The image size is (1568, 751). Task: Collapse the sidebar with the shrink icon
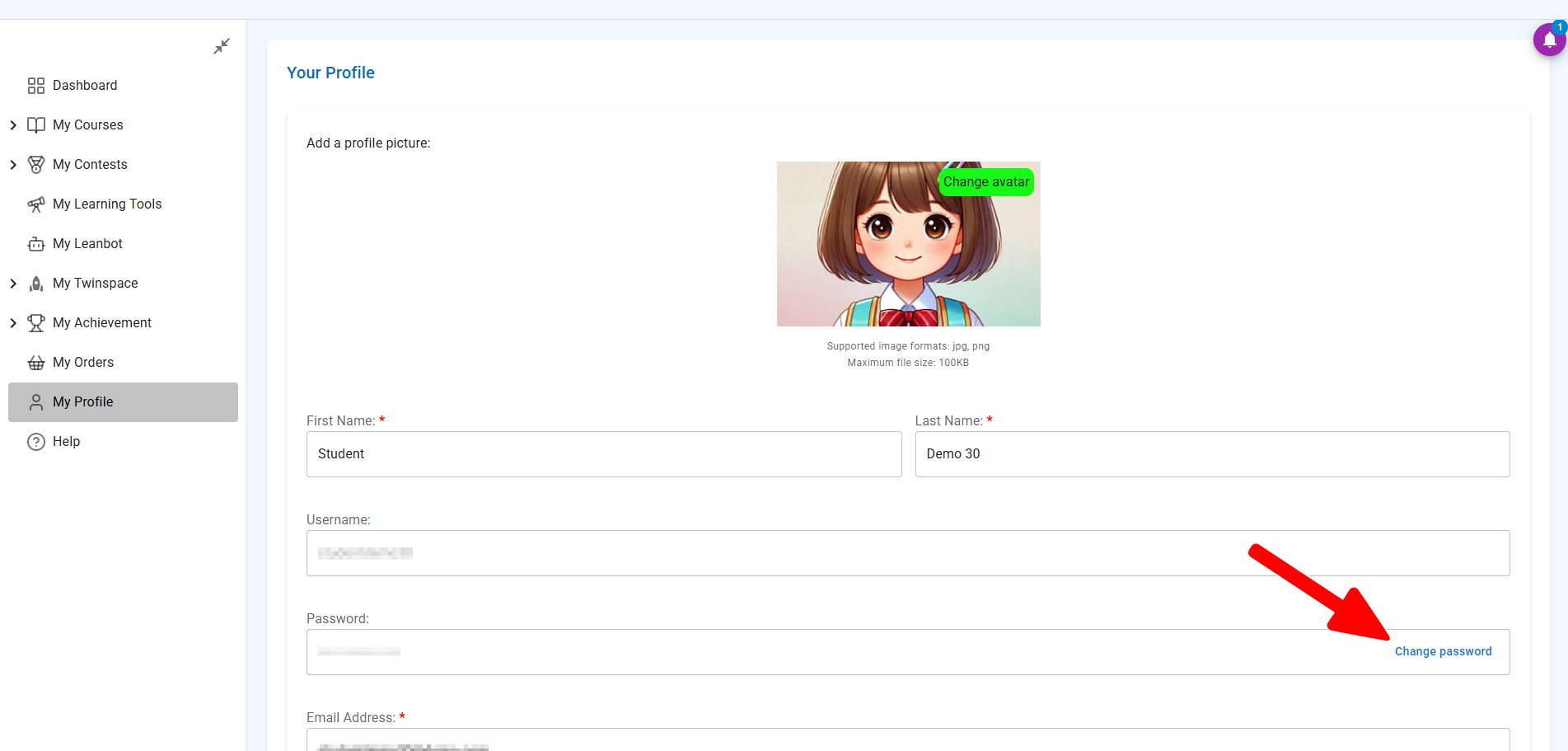(x=222, y=46)
